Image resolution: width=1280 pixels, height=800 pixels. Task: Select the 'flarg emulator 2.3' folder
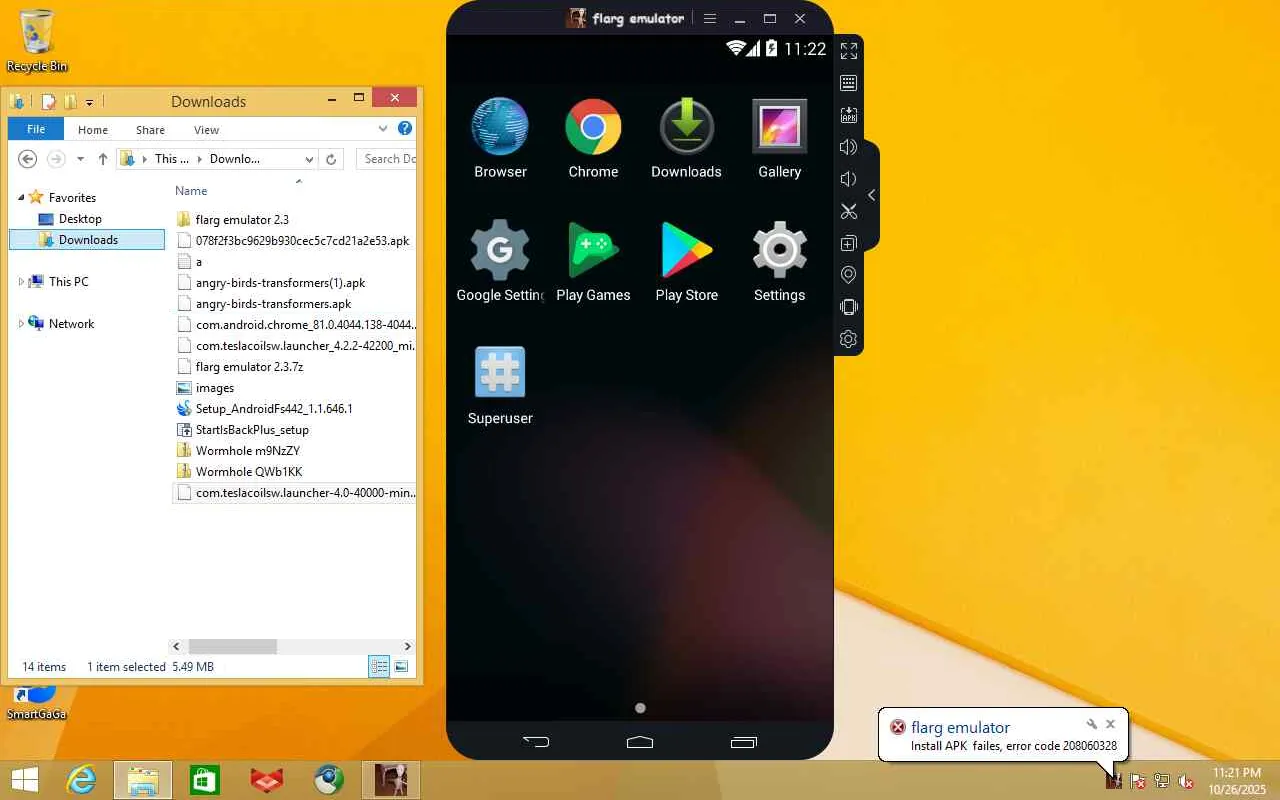click(242, 220)
